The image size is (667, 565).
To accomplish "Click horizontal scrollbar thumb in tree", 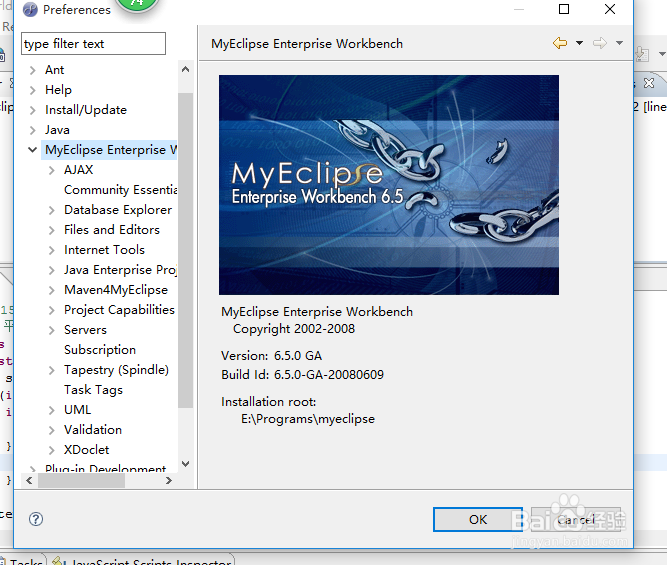I will (x=82, y=481).
